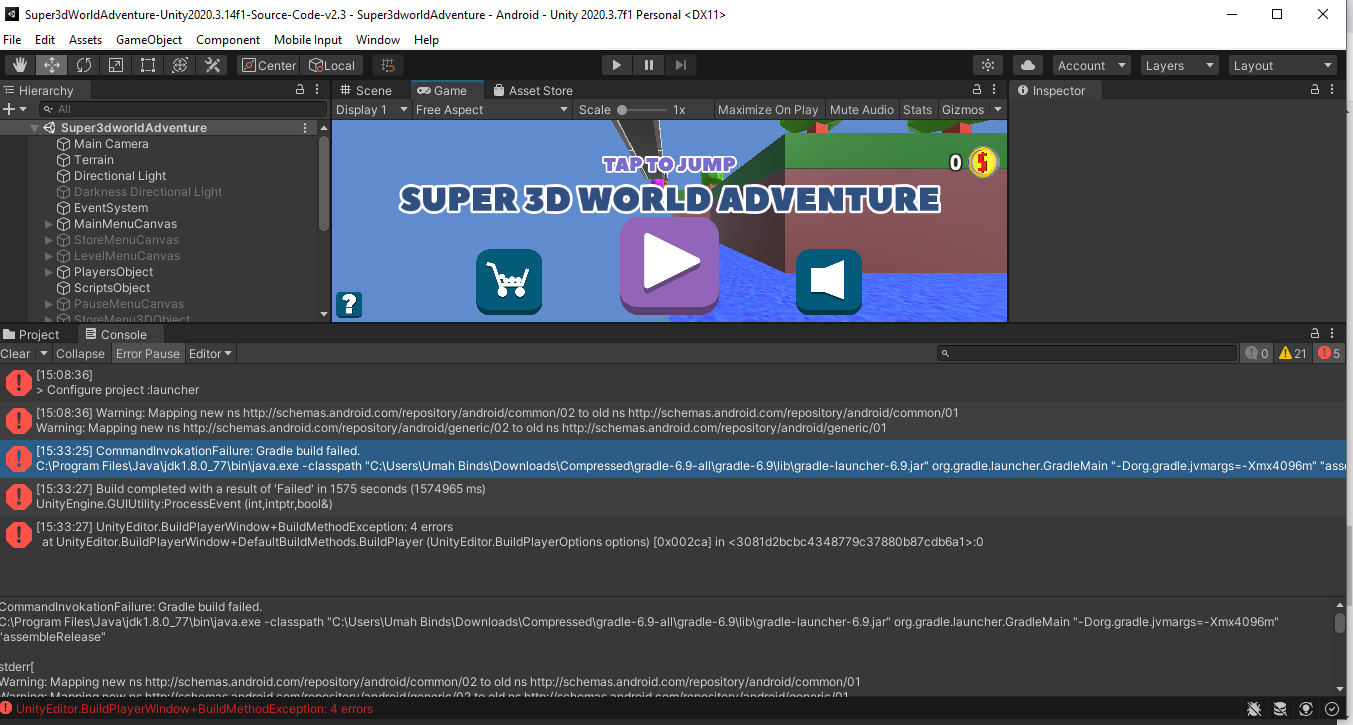Toggle warning messages filter showing 21
The width and height of the screenshot is (1353, 725).
[x=1292, y=354]
